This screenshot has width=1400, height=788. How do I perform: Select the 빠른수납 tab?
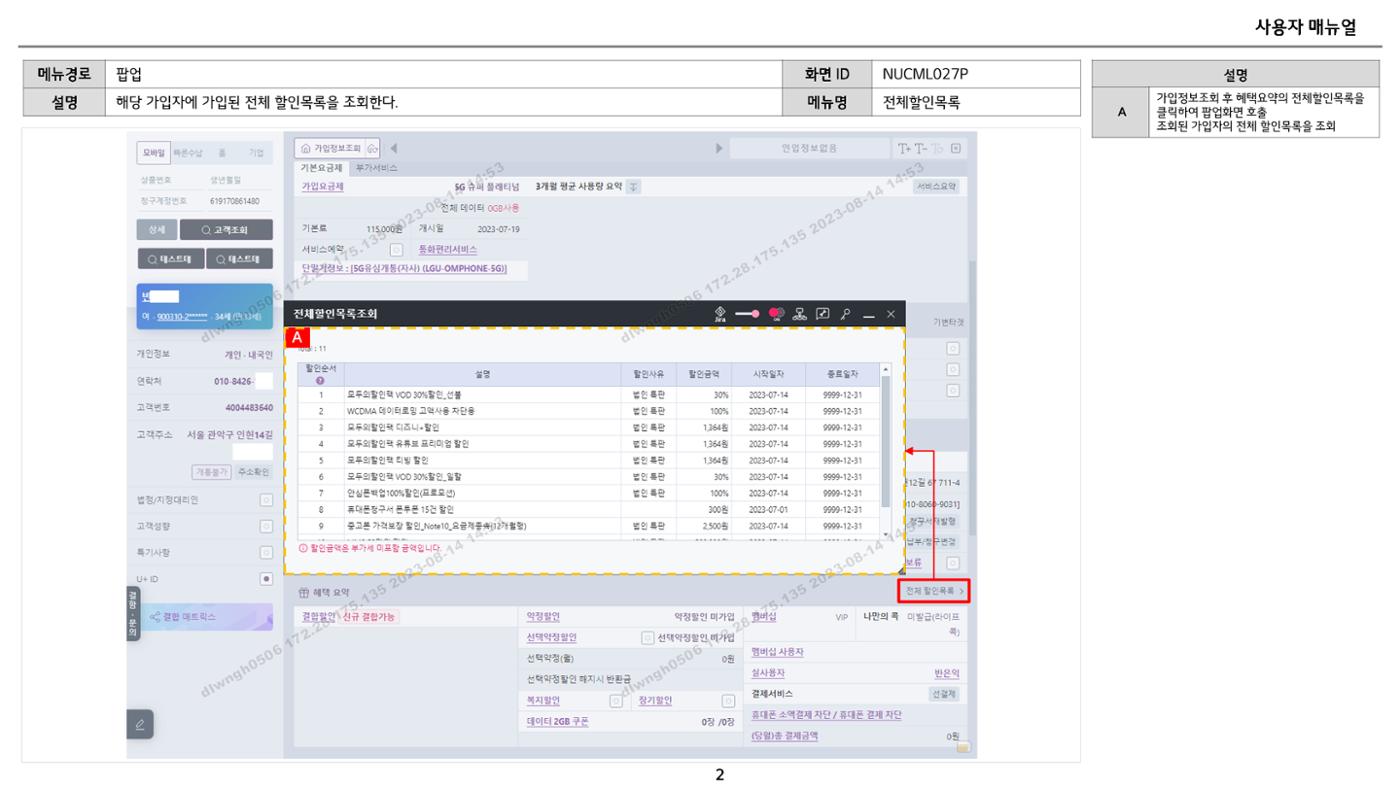[x=189, y=152]
